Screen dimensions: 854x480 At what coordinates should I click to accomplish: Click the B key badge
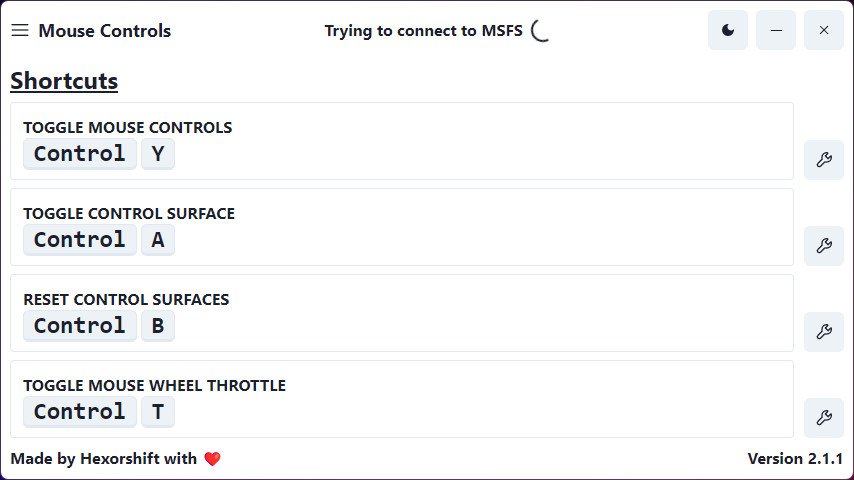158,326
